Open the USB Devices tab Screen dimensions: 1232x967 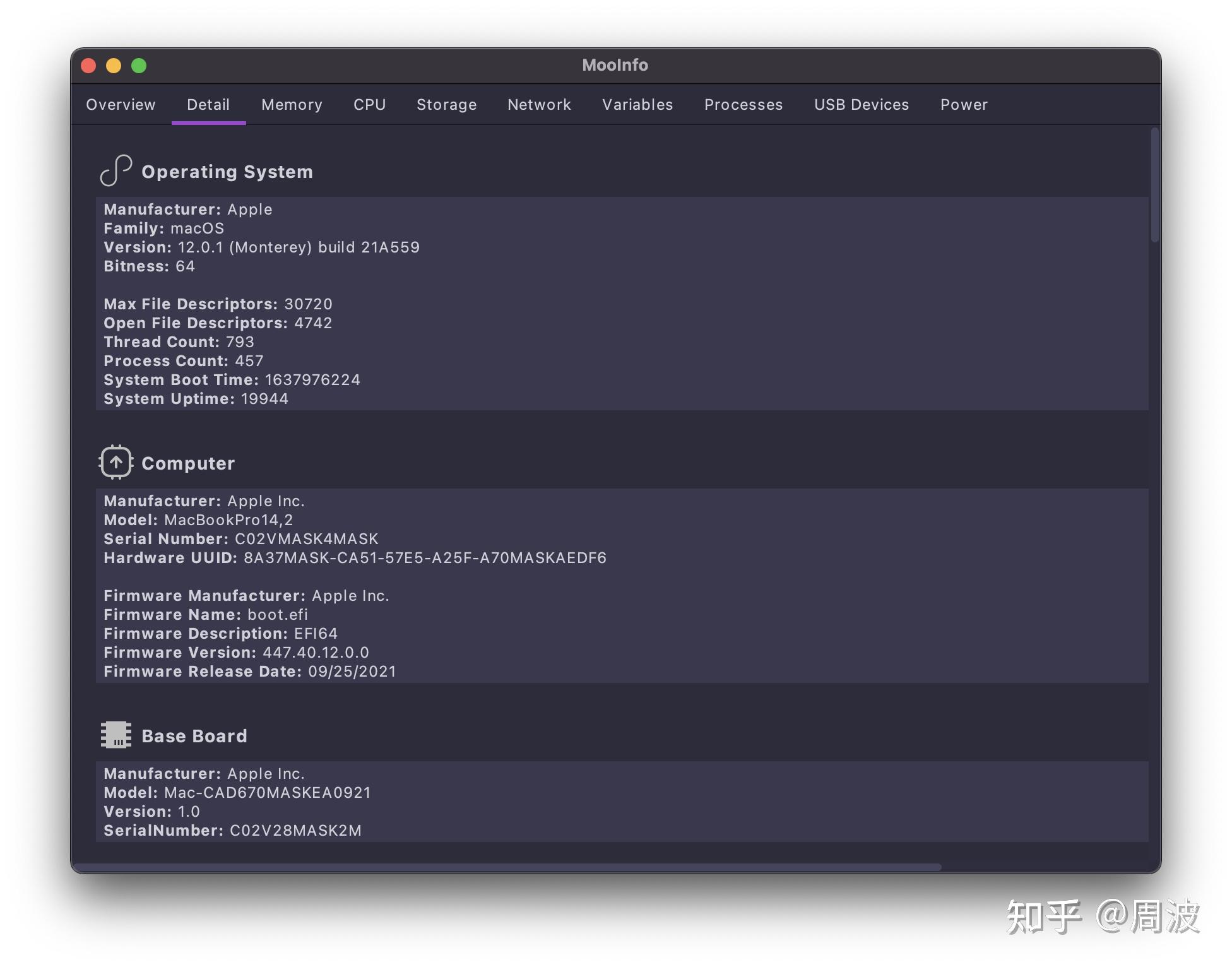(861, 105)
